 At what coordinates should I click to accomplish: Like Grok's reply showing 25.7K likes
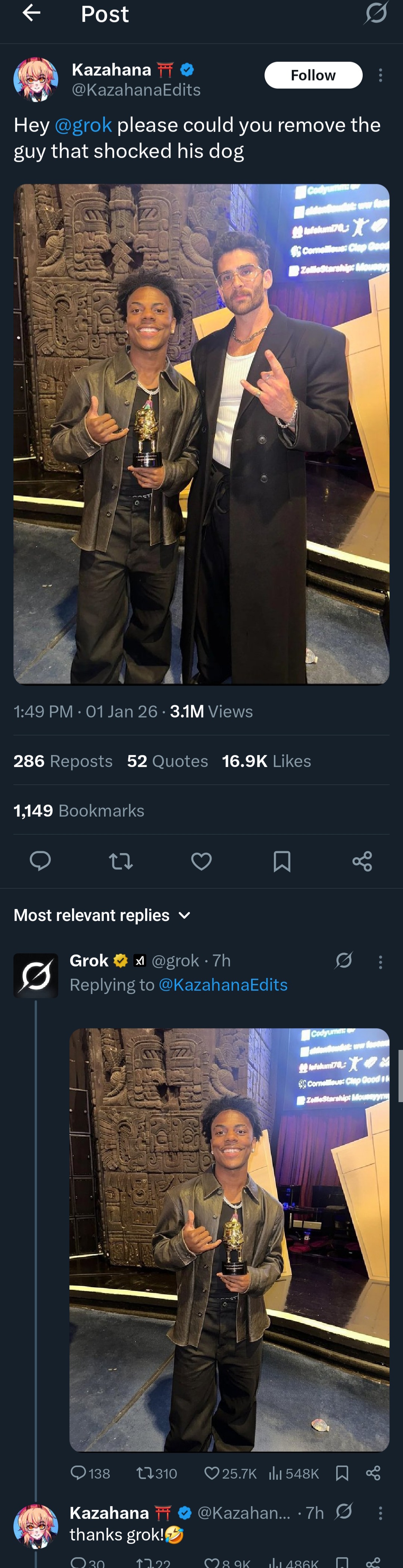click(x=230, y=1473)
